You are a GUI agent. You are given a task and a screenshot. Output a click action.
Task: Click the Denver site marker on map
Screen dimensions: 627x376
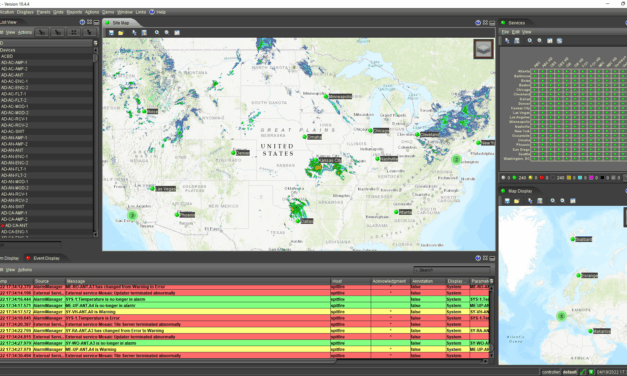[233, 153]
